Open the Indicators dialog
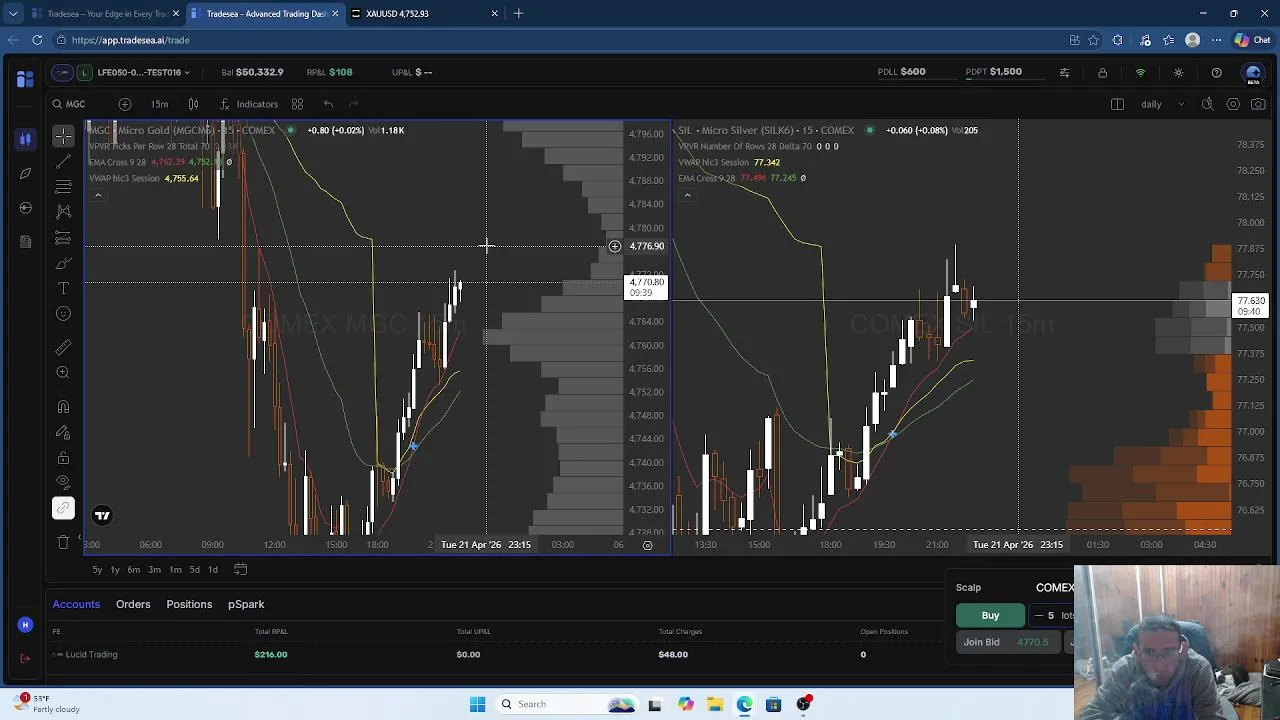Image resolution: width=1280 pixels, height=720 pixels. tap(248, 104)
